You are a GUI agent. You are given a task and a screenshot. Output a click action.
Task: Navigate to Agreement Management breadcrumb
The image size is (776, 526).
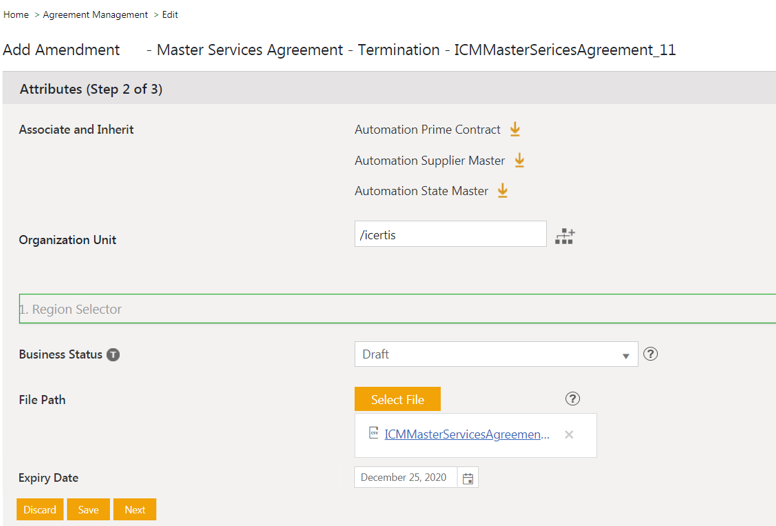click(x=95, y=15)
